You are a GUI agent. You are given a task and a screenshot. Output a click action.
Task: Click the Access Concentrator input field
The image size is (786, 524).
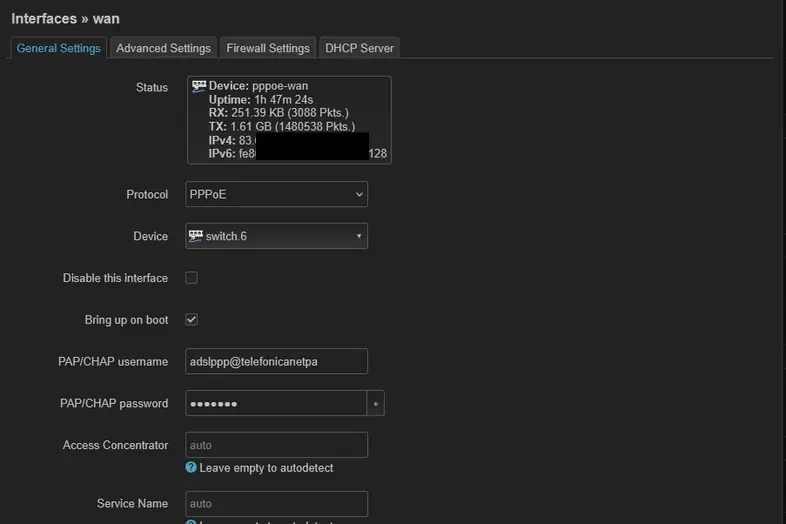[276, 445]
